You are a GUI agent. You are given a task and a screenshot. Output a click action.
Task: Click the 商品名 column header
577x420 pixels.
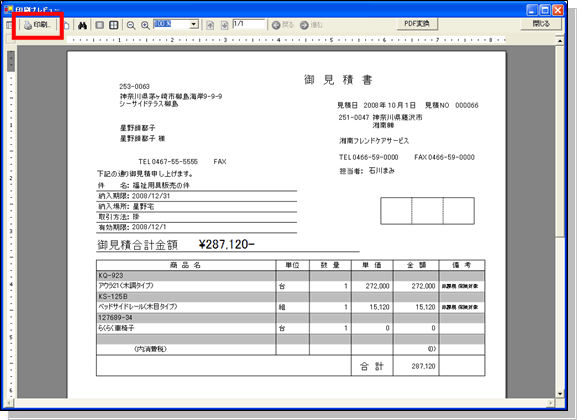186,265
